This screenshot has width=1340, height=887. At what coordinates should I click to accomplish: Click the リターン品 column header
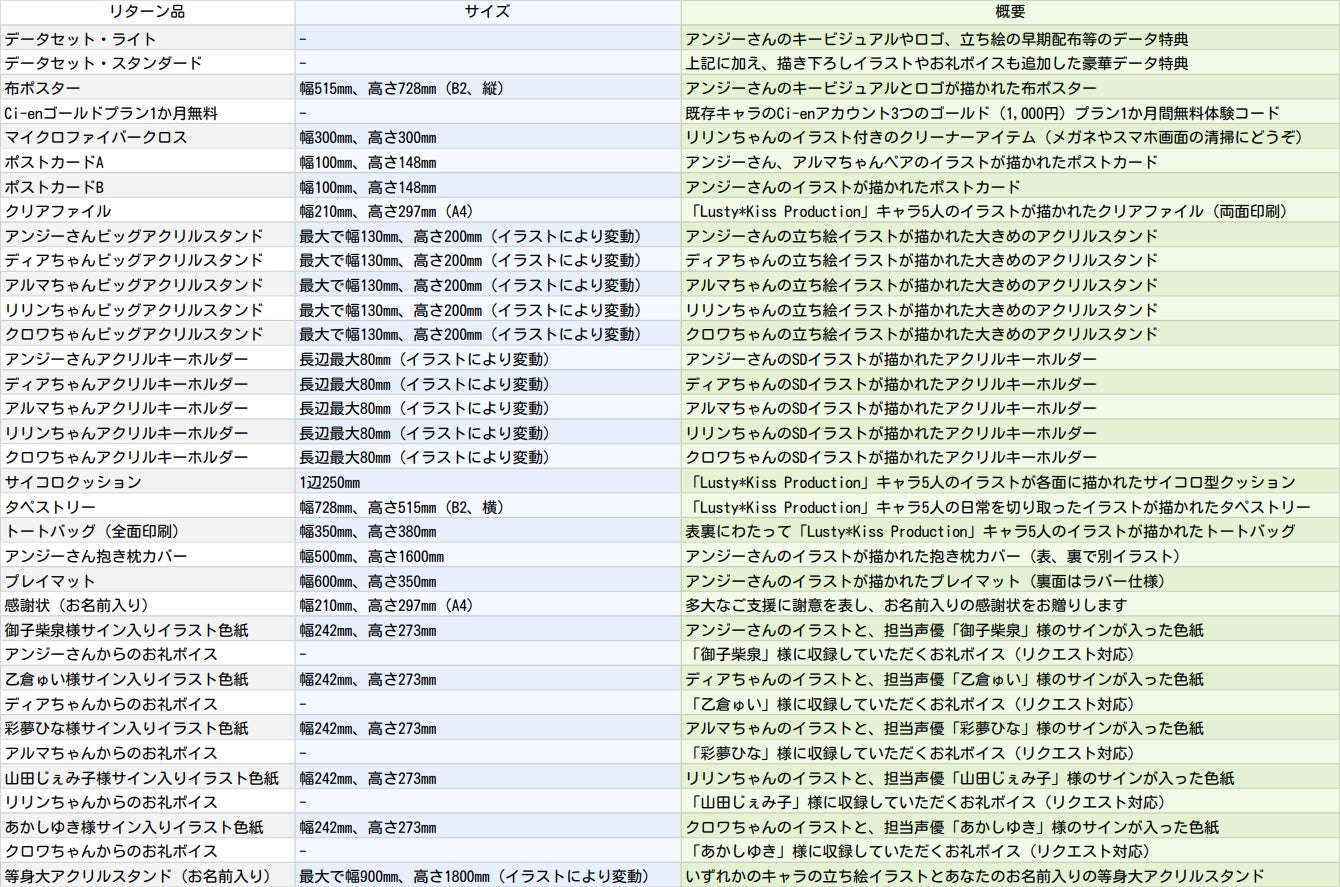147,12
